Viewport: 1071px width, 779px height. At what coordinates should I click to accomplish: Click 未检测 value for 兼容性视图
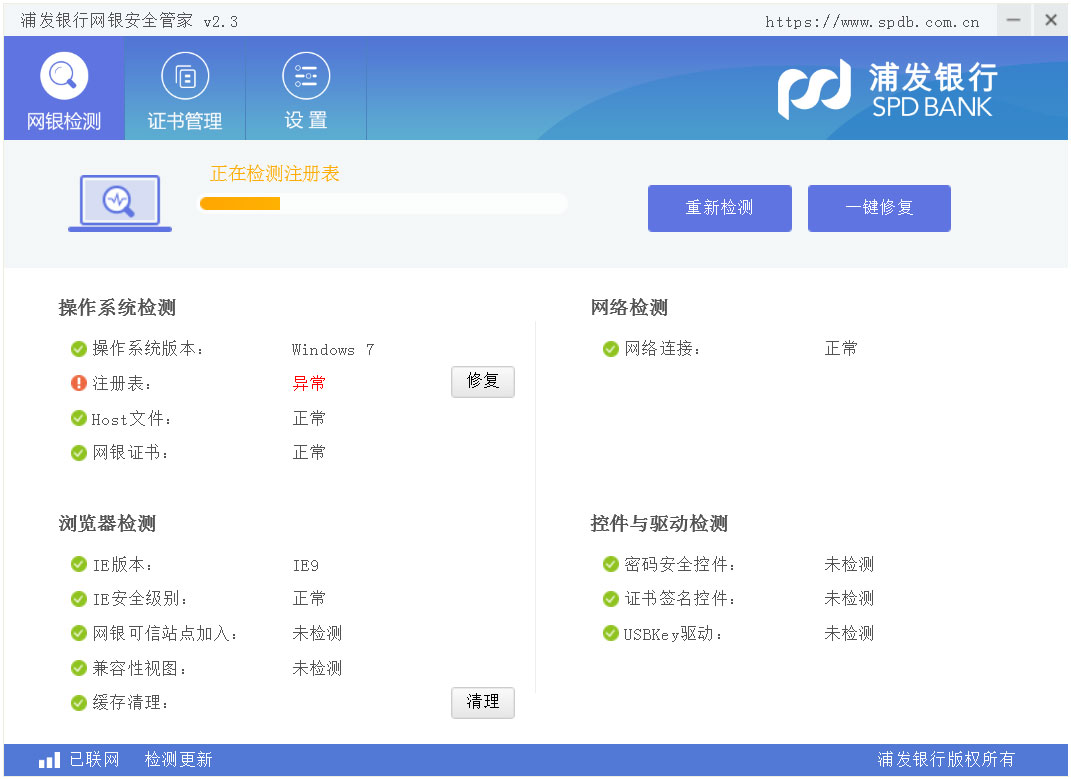coord(317,668)
